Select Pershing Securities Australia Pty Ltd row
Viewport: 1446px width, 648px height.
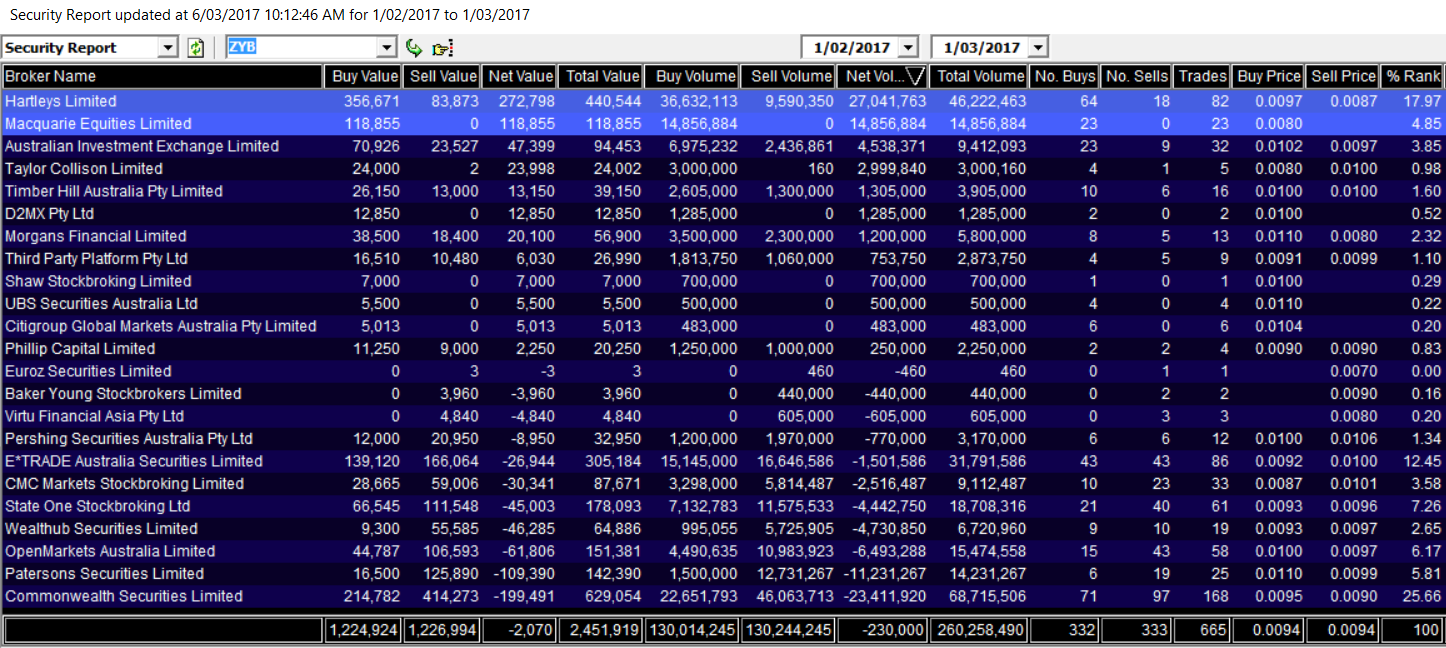pyautogui.click(x=723, y=439)
